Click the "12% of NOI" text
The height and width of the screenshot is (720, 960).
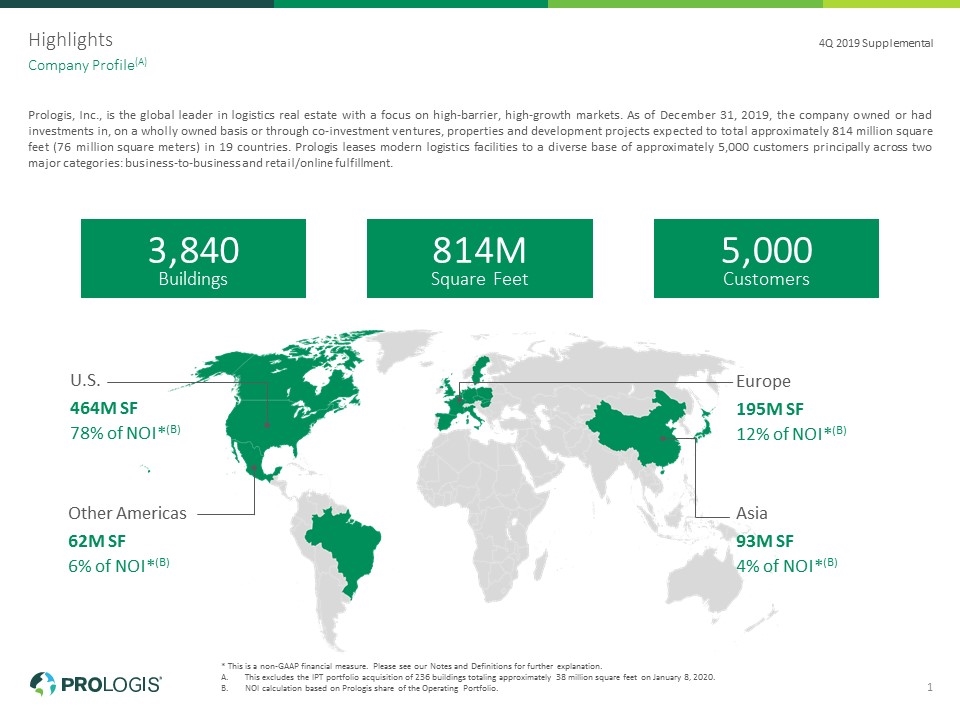(791, 433)
